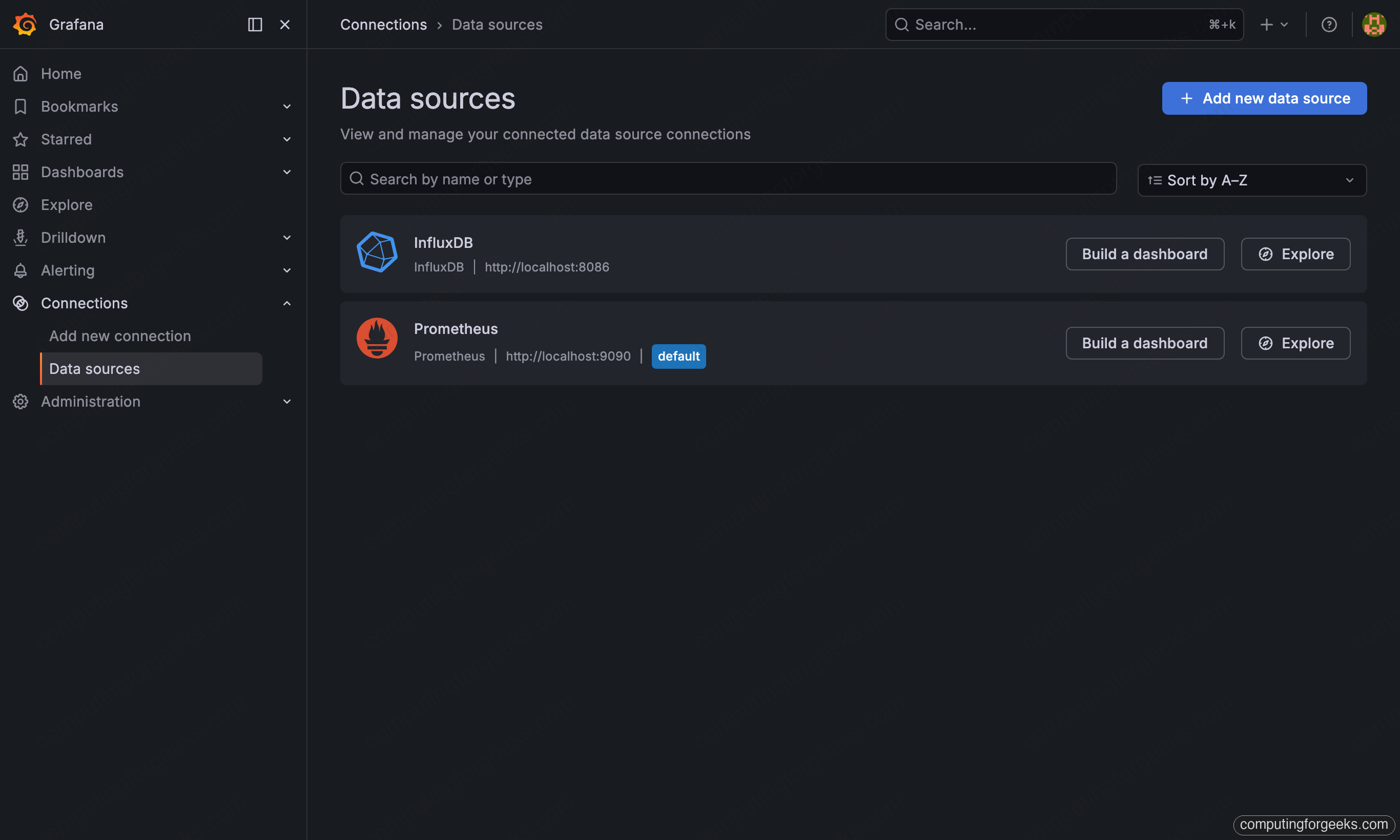Viewport: 1400px width, 840px height.
Task: Click the Bookmarks icon in sidebar
Action: point(20,107)
